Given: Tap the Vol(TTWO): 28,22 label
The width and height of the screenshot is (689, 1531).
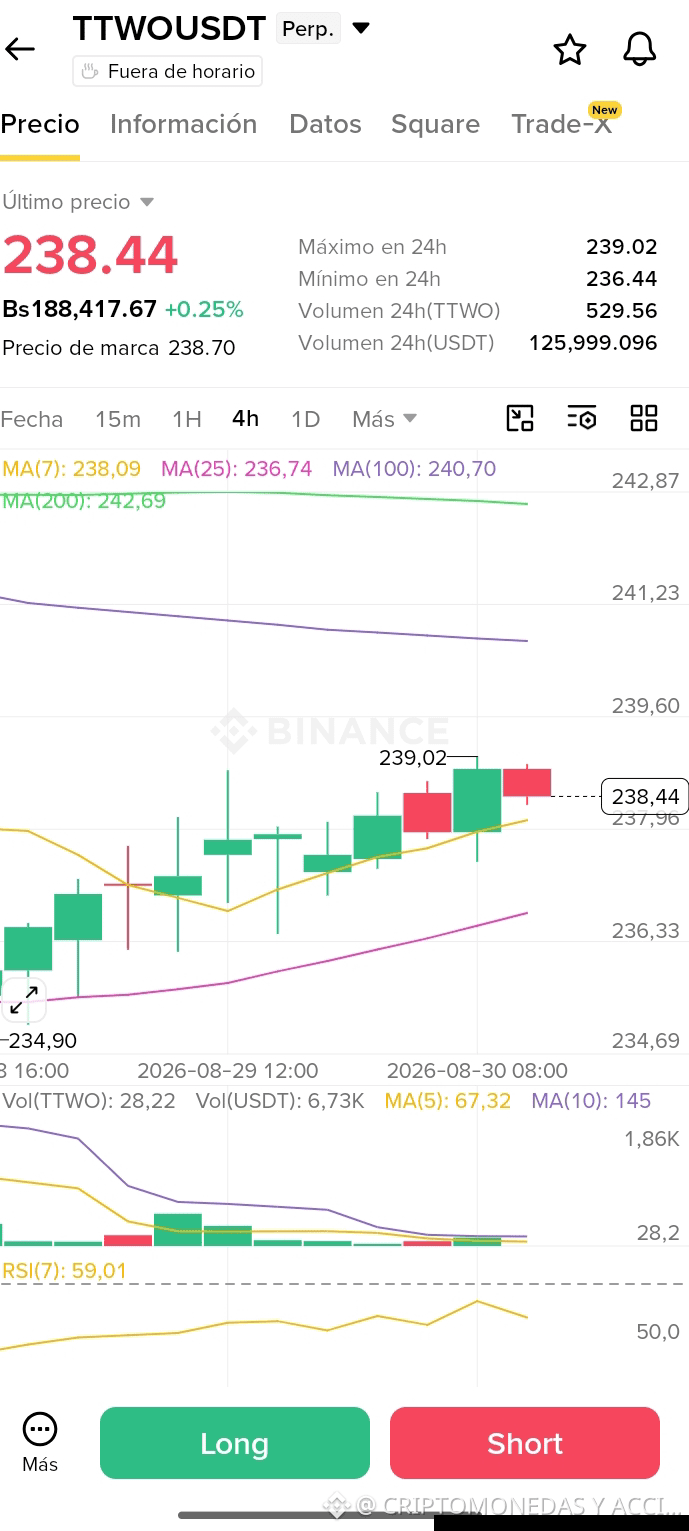Looking at the screenshot, I should 89,1101.
